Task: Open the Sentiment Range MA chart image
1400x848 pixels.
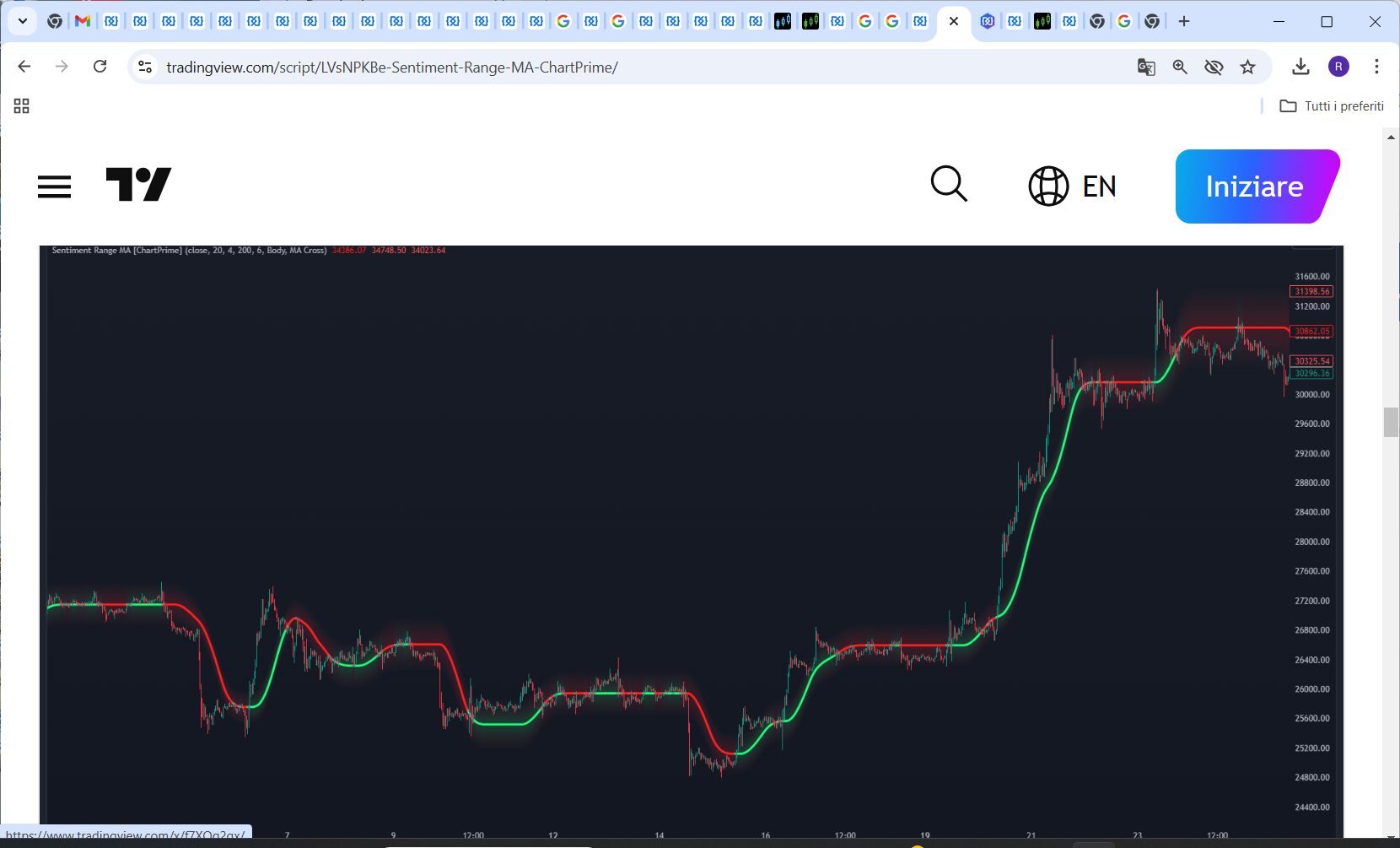Action: 692,542
